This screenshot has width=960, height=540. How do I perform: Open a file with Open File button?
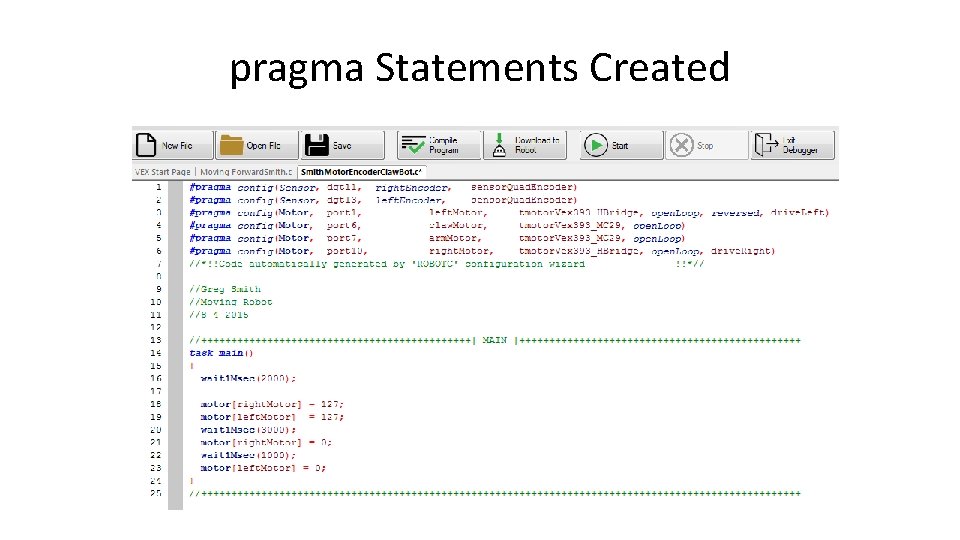257,145
